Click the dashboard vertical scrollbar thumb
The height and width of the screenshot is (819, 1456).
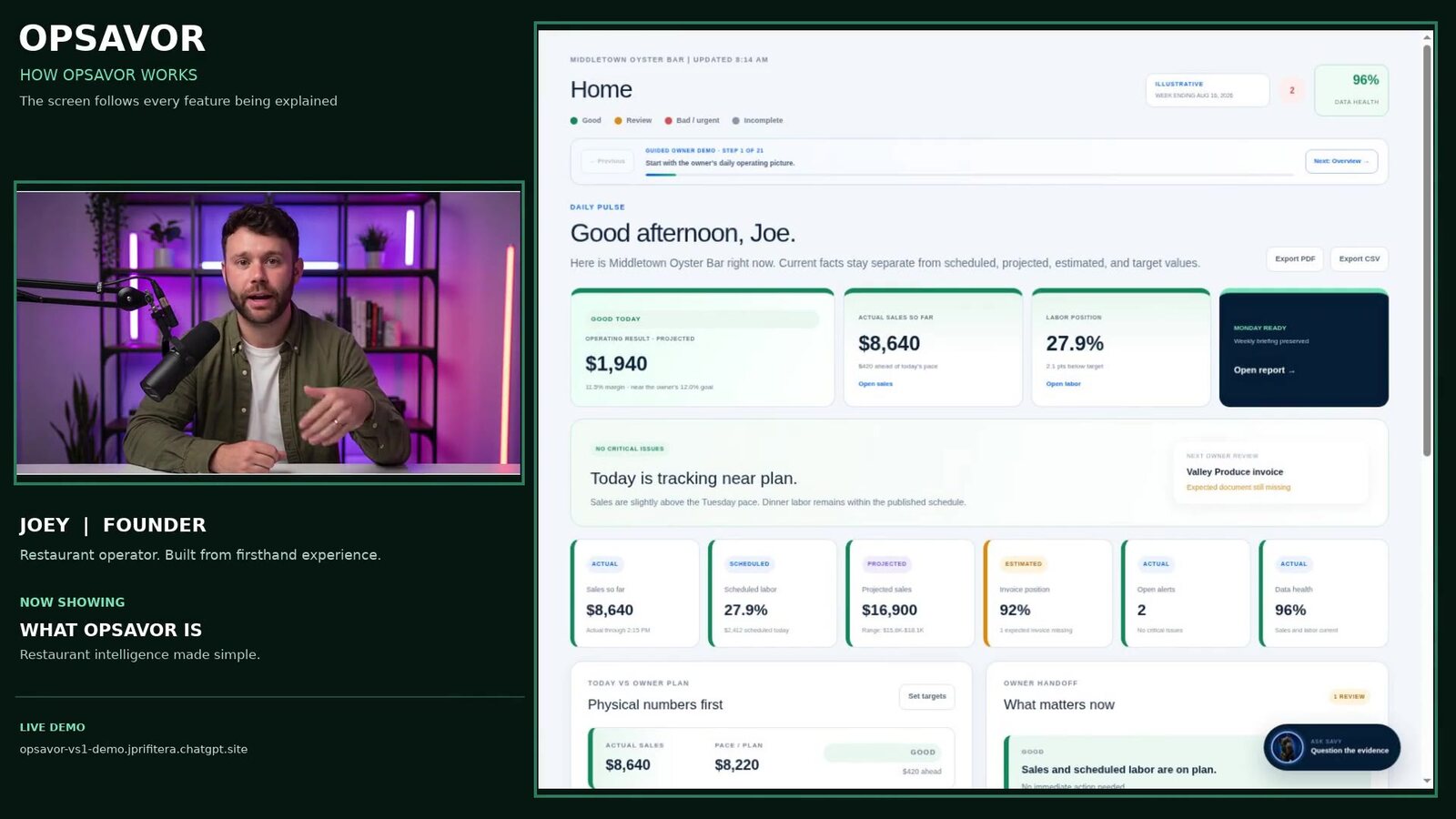pyautogui.click(x=1427, y=250)
